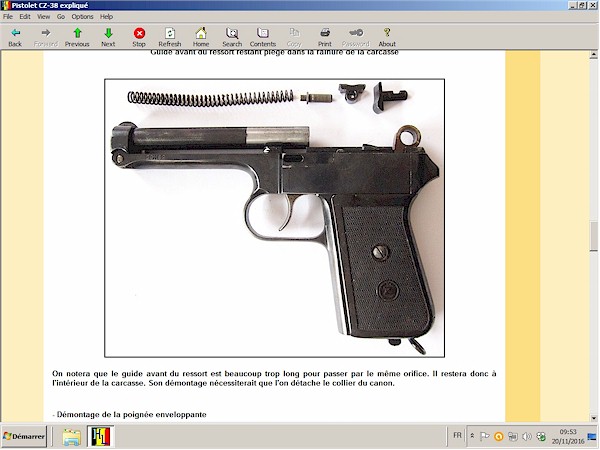
Task: Open the Options menu
Action: 82,17
